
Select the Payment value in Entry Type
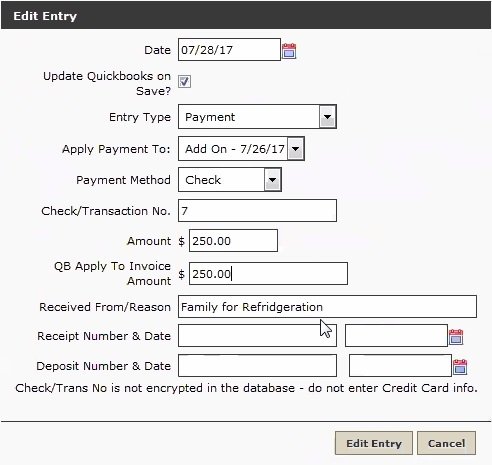coord(210,117)
